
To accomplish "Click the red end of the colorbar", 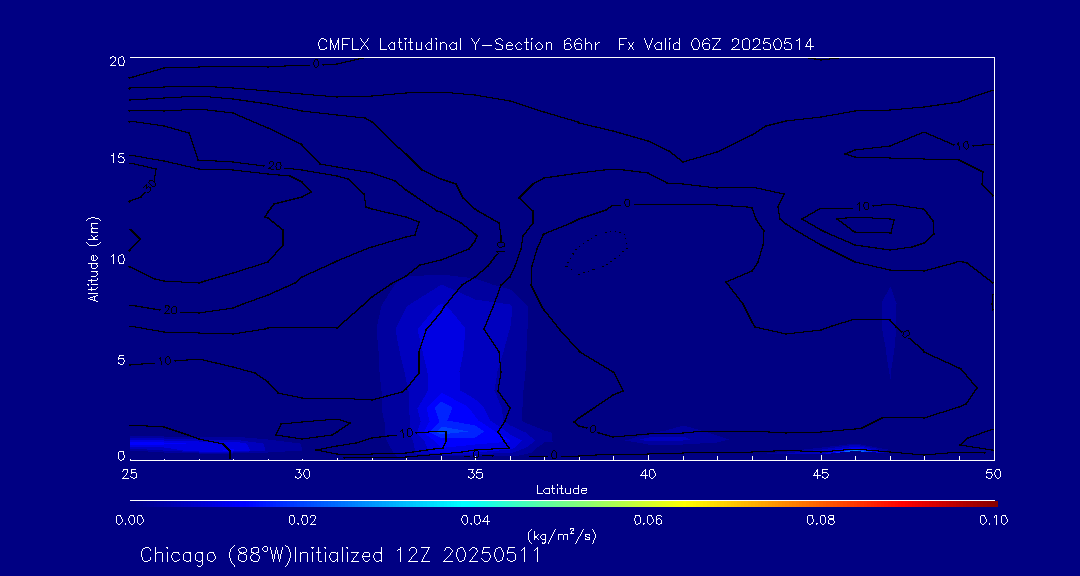I will 985,504.
